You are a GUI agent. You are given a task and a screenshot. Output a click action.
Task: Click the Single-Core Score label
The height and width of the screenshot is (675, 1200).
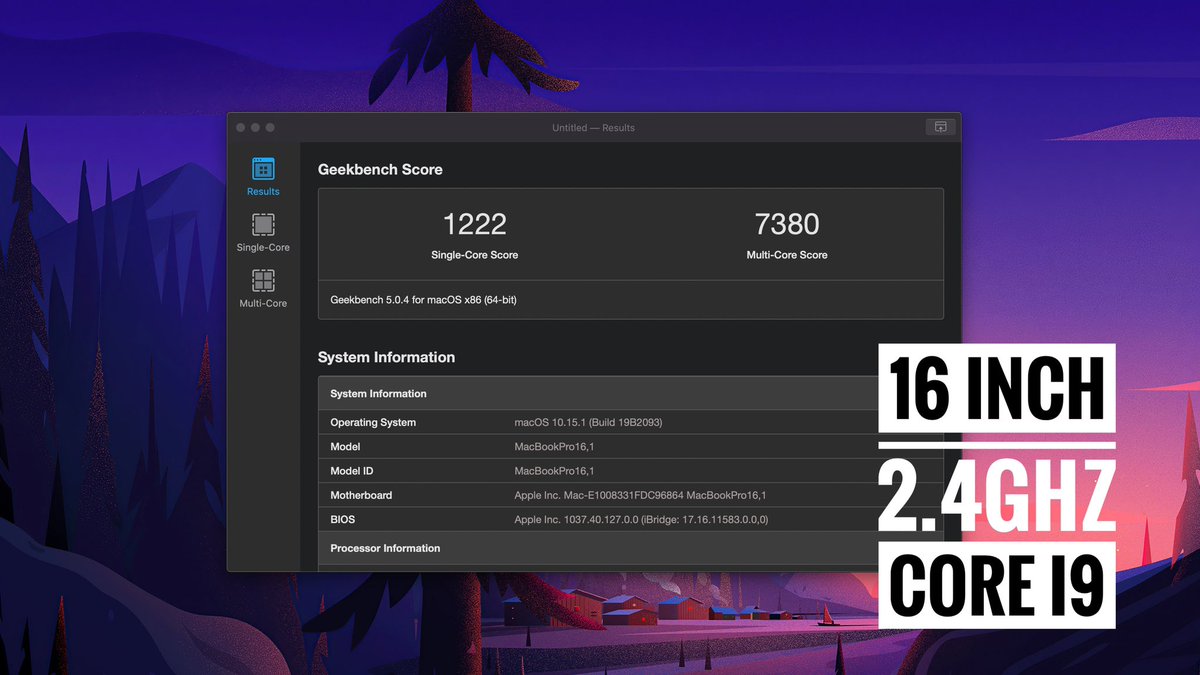pos(475,255)
